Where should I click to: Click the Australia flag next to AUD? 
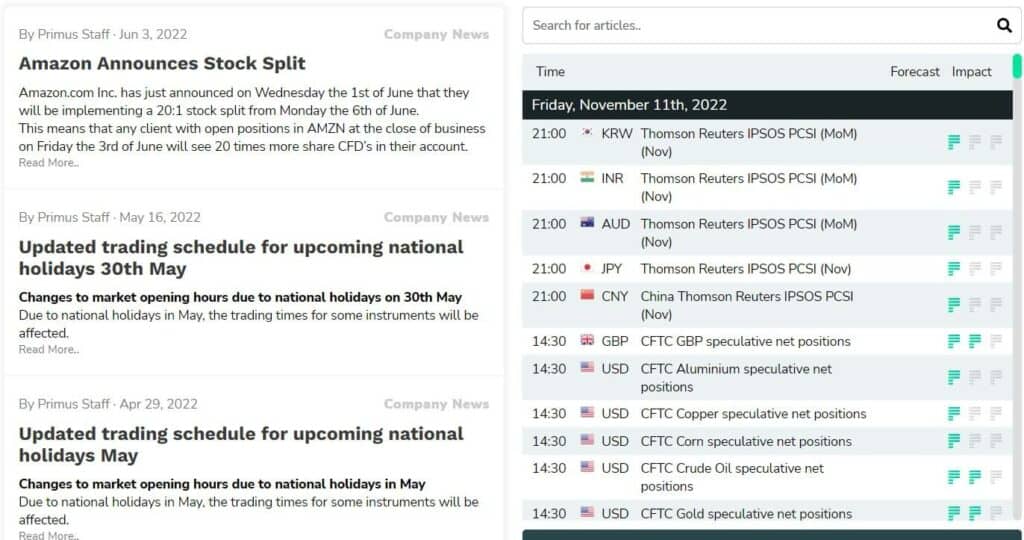click(587, 223)
